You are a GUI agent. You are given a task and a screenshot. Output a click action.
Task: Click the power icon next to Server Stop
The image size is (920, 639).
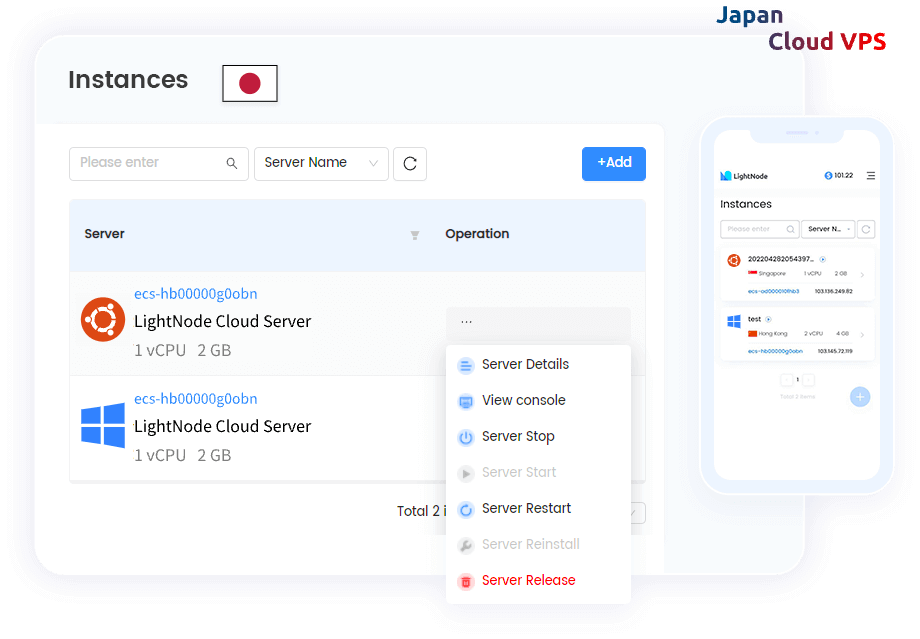click(465, 436)
